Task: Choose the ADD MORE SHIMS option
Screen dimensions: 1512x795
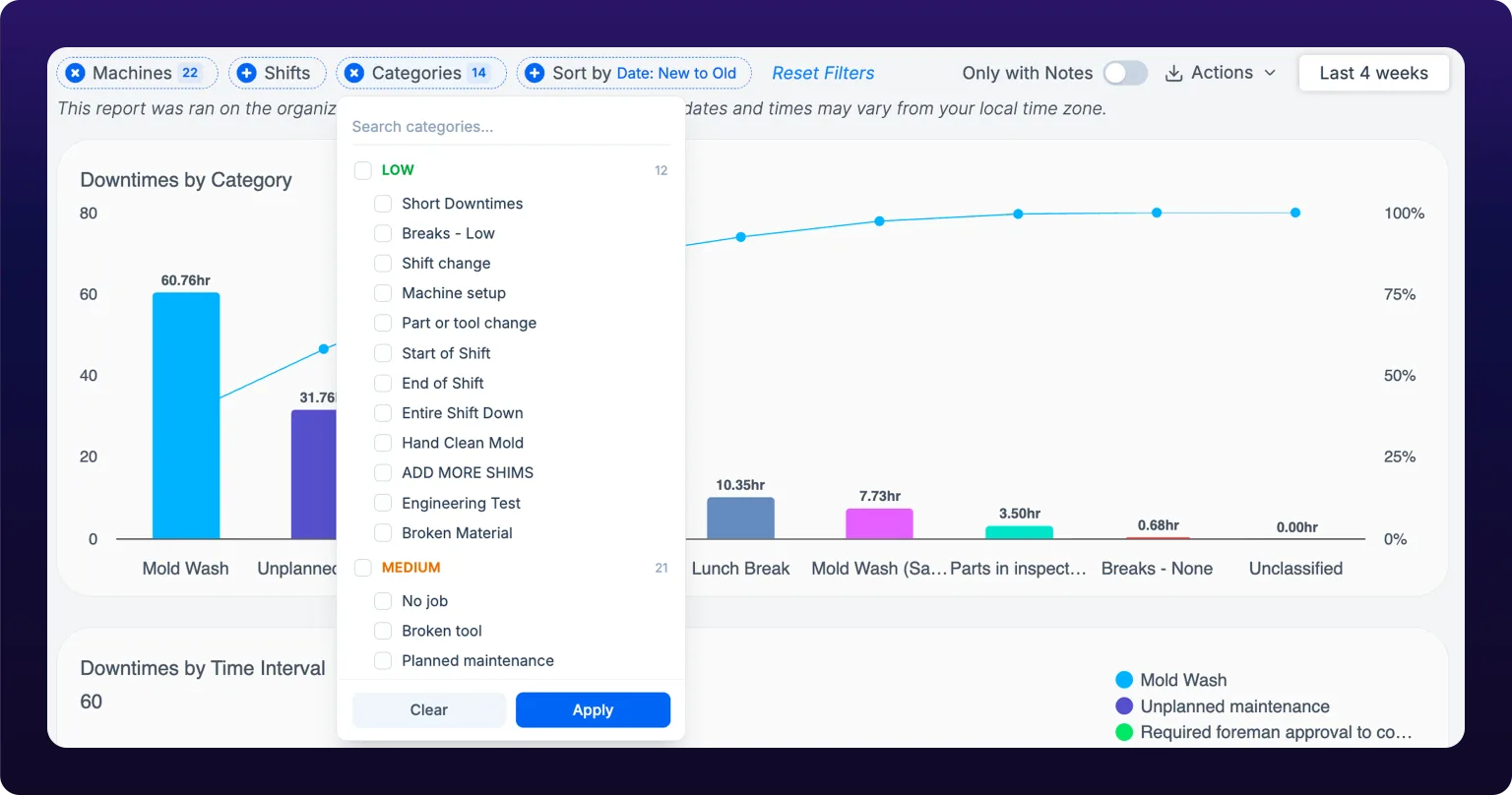Action: coord(468,472)
